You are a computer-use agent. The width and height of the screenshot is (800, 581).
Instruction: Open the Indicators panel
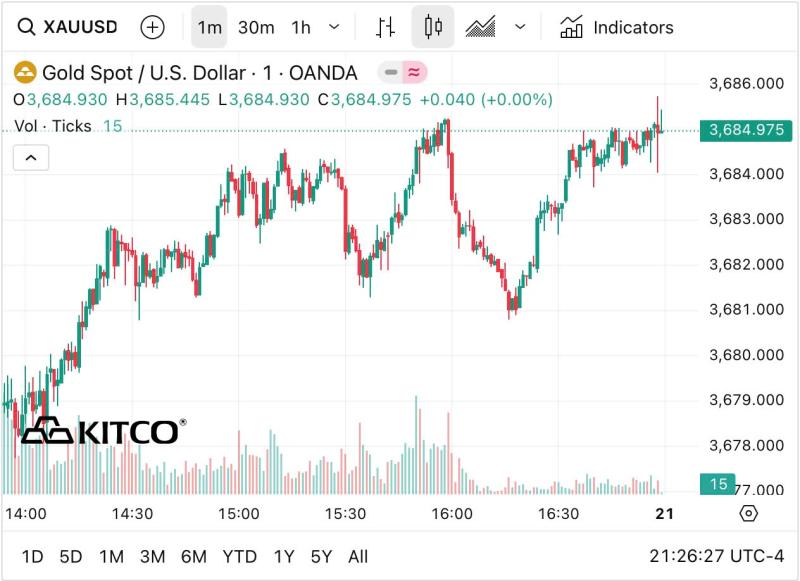click(x=617, y=27)
